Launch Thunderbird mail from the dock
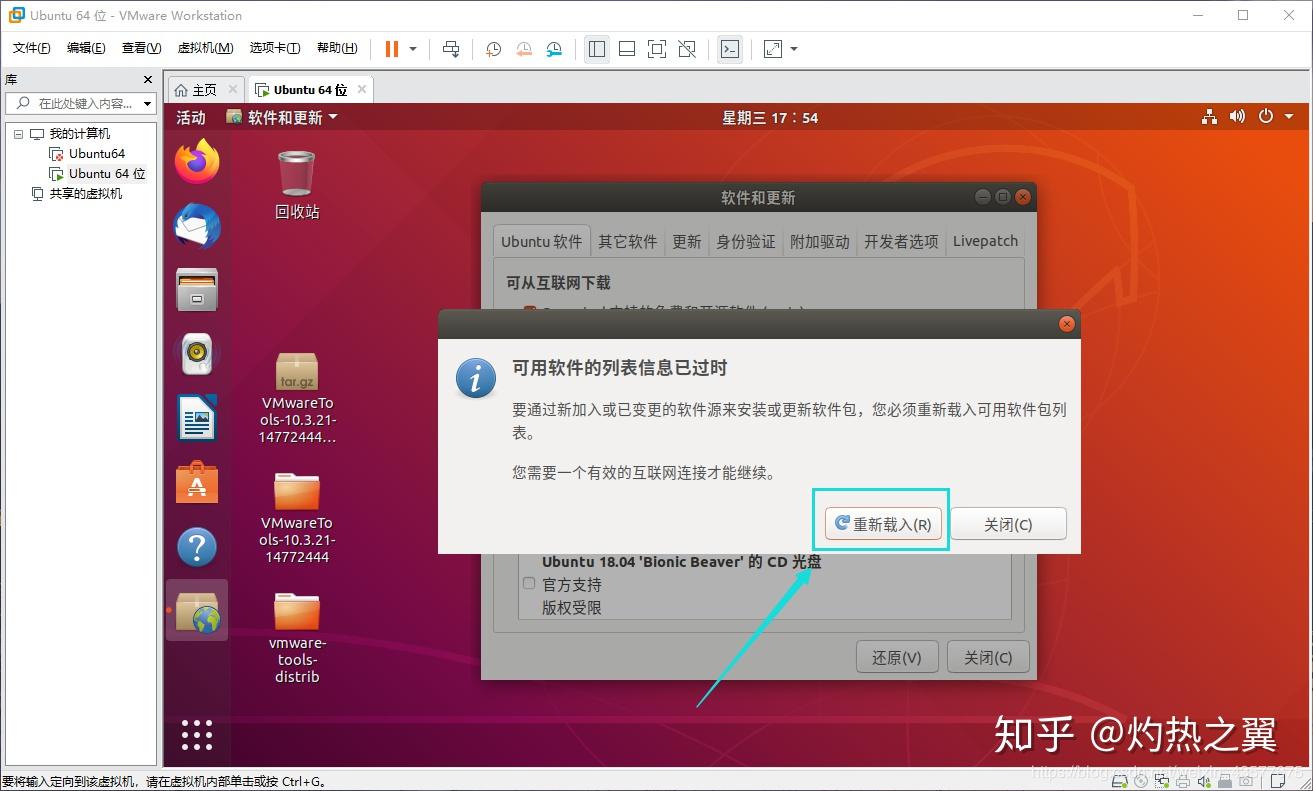Image resolution: width=1313 pixels, height=791 pixels. 197,226
